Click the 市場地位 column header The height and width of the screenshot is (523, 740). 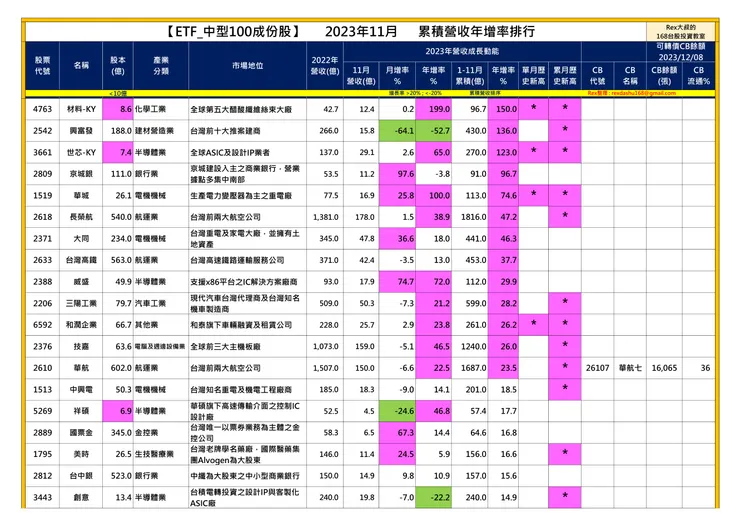point(247,66)
